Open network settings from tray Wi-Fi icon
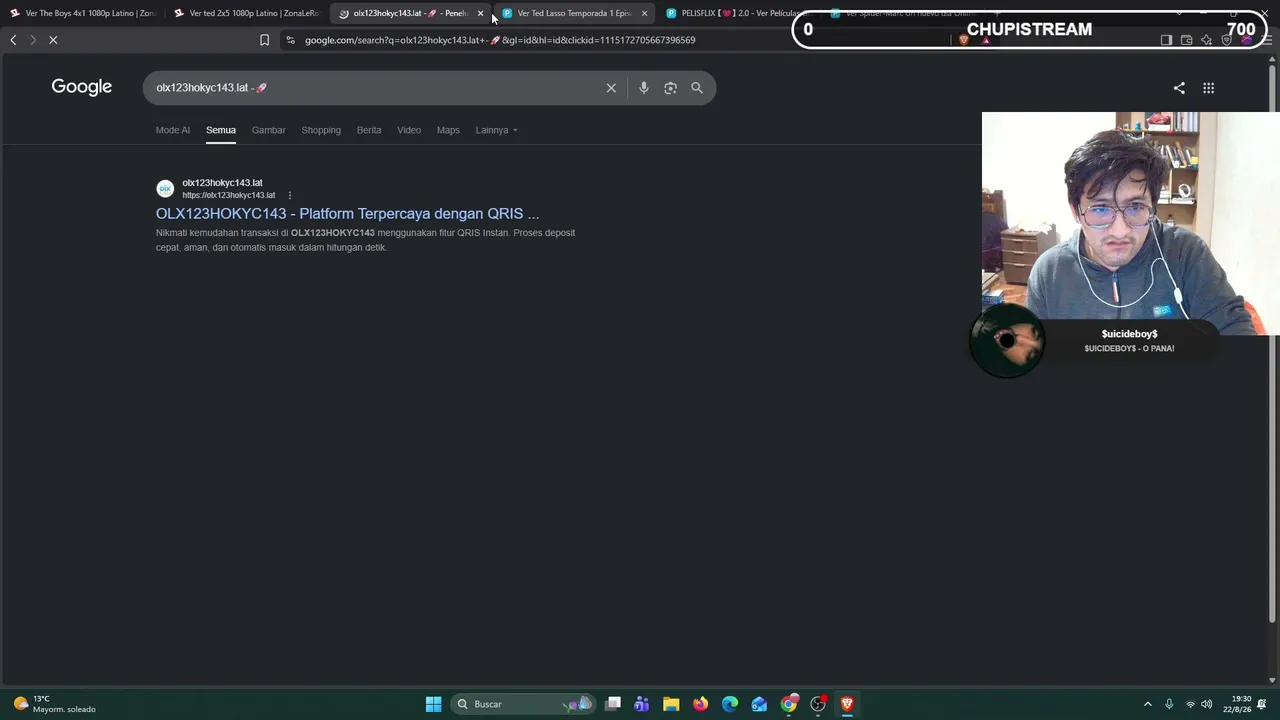The height and width of the screenshot is (720, 1280). pos(1190,704)
